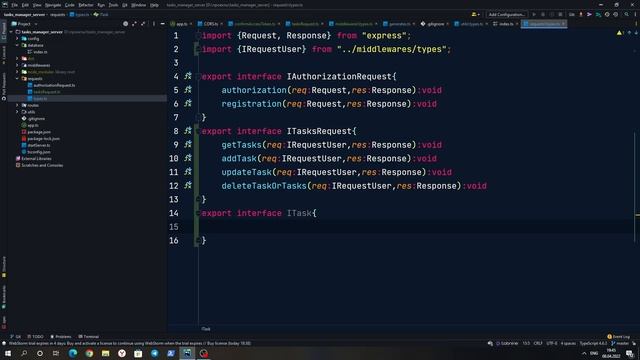Click the Run play icon in toolbar
Screen dimensions: 640x360
coord(534,15)
